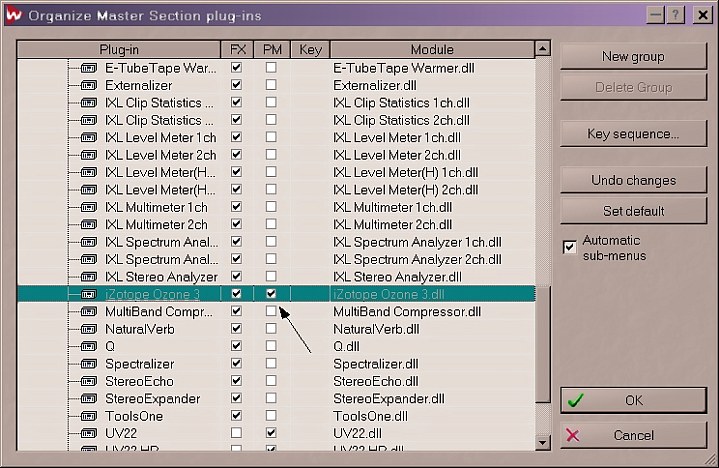Click the Module column header
This screenshot has width=719, height=468.
coord(432,50)
